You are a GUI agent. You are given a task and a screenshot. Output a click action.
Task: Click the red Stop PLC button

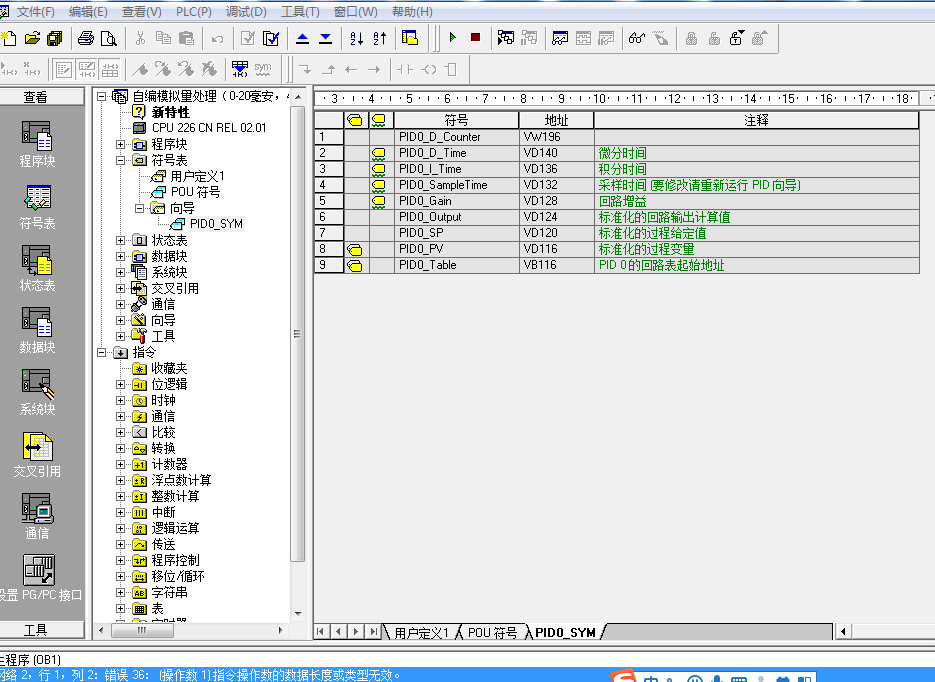click(475, 38)
